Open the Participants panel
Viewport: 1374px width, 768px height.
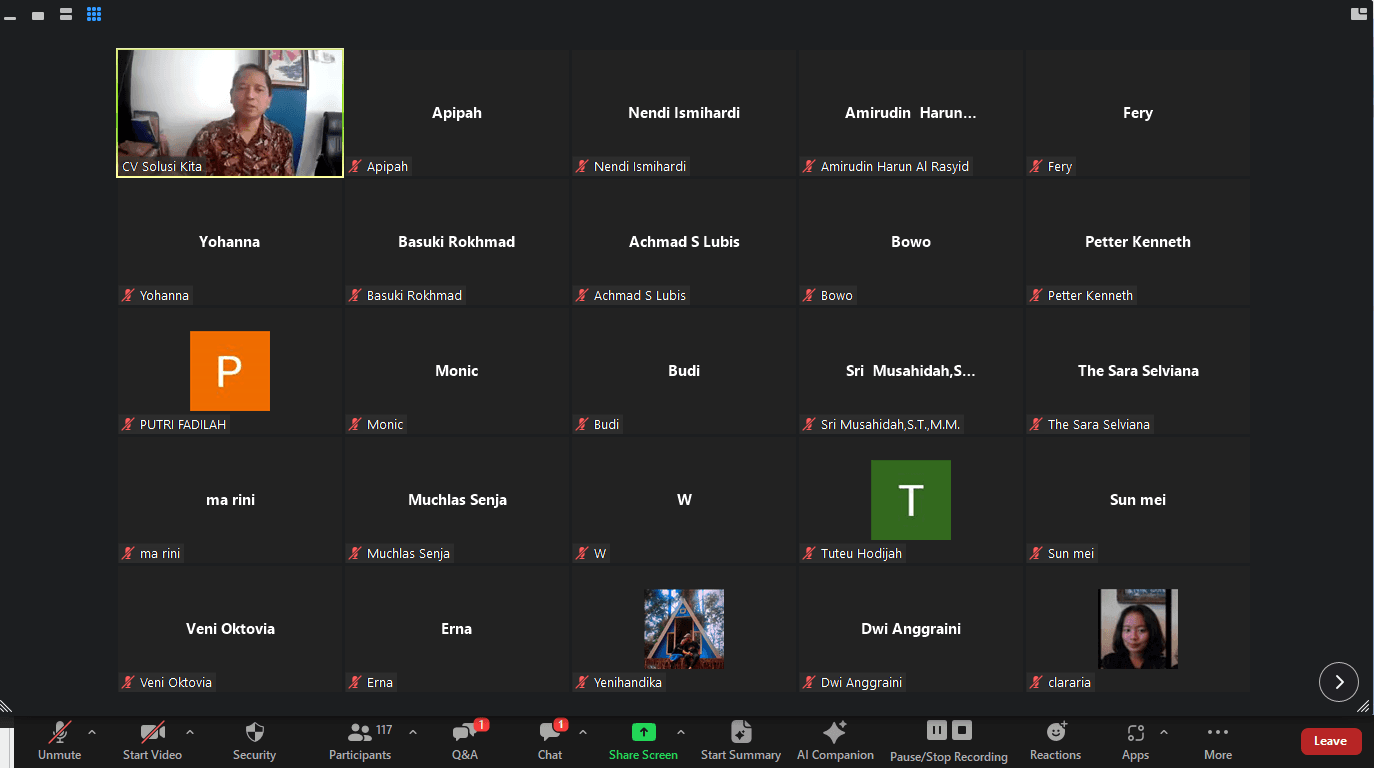point(360,740)
